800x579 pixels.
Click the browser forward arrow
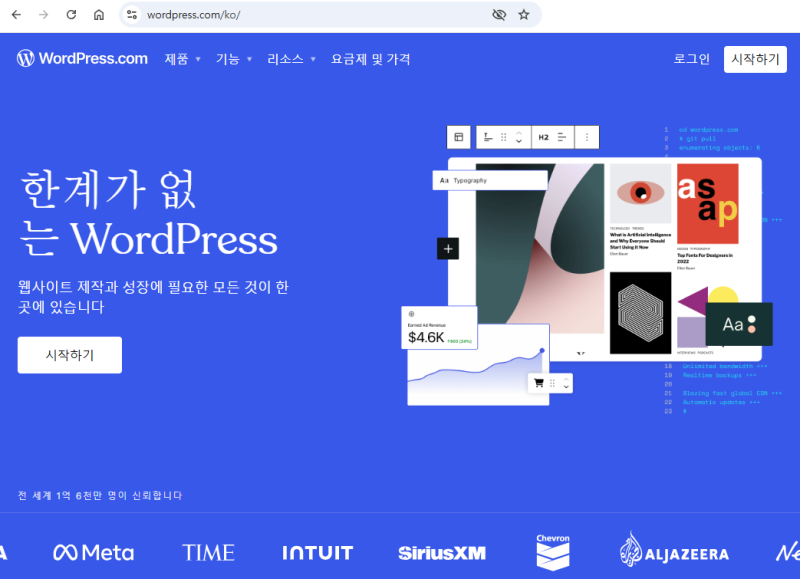click(x=44, y=15)
